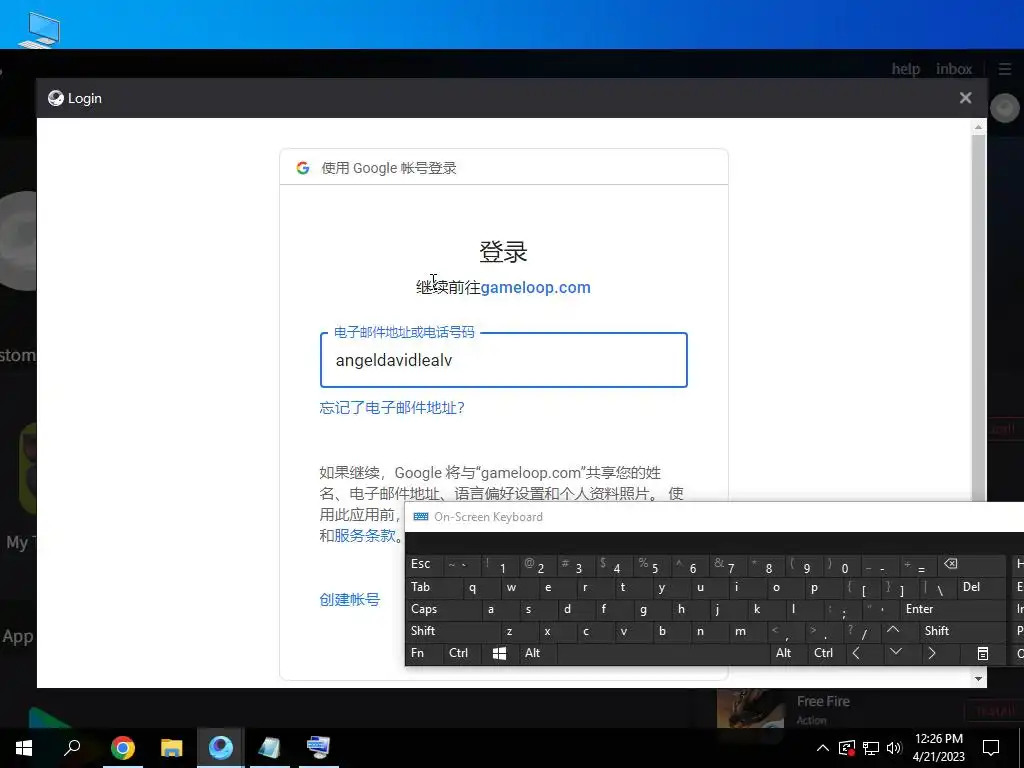Viewport: 1024px width, 768px height.
Task: Toggle right Shift key on on-screen keyboard
Action: (x=964, y=632)
